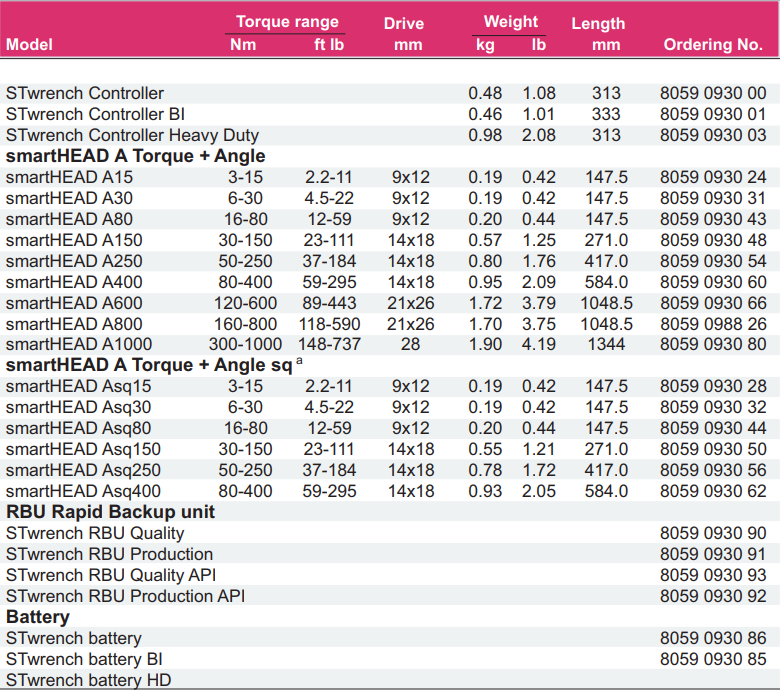This screenshot has width=780, height=695.
Task: Click ordering number 8059 0930 48
Action: pos(713,240)
